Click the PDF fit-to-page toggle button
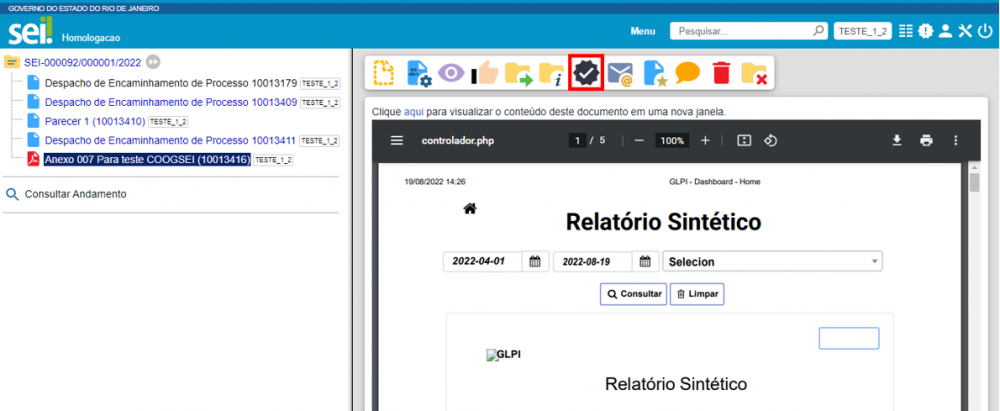The height and width of the screenshot is (411, 1000). pos(743,140)
